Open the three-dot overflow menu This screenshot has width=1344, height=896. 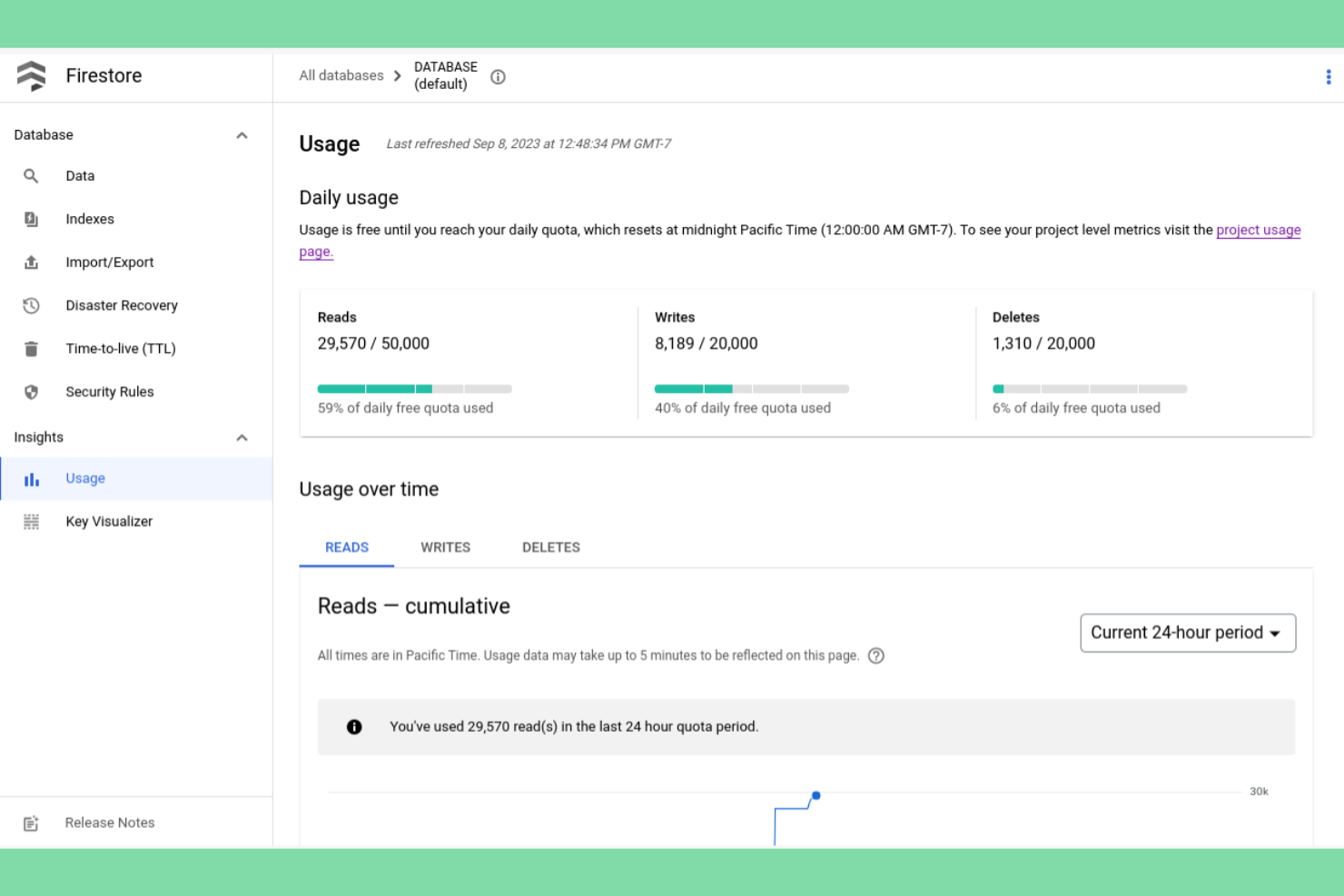(1329, 76)
